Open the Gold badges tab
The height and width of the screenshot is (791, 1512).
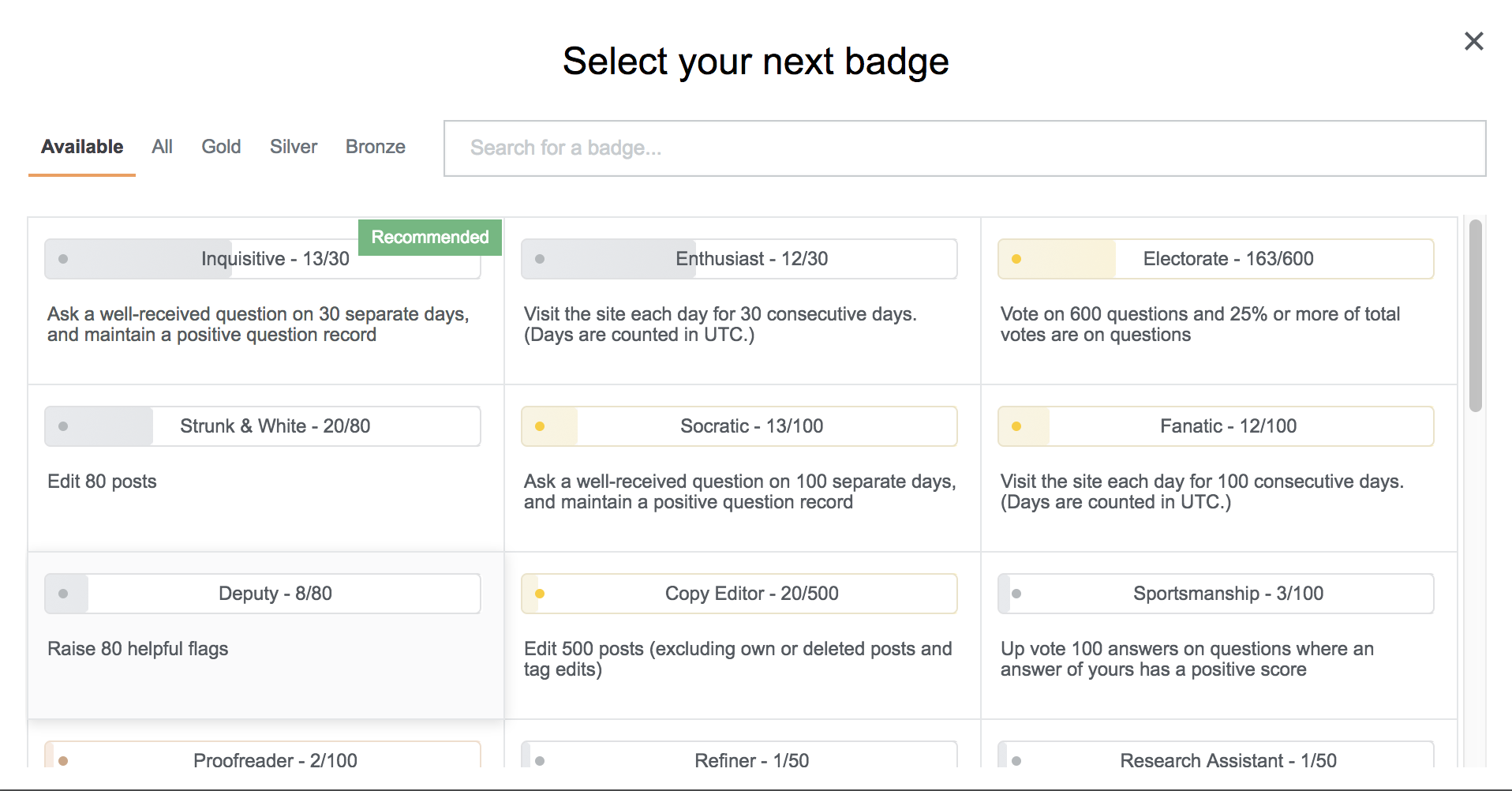pos(221,147)
